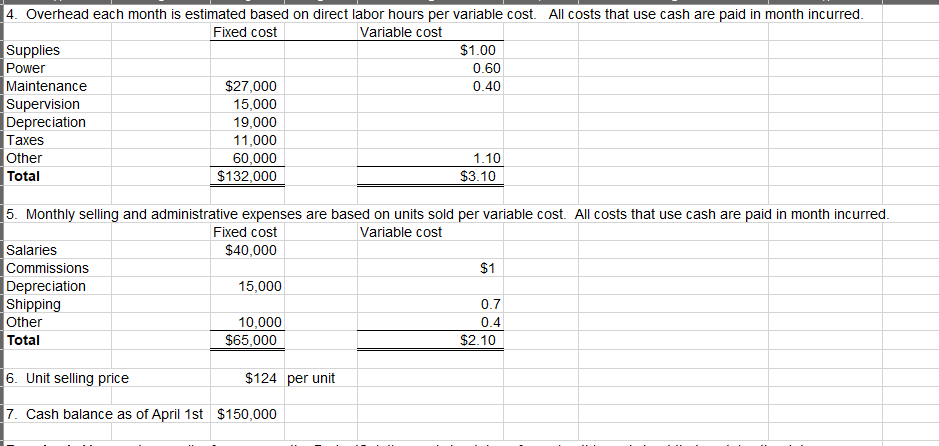Select the Commissions row label
939x446 pixels.
tap(47, 268)
